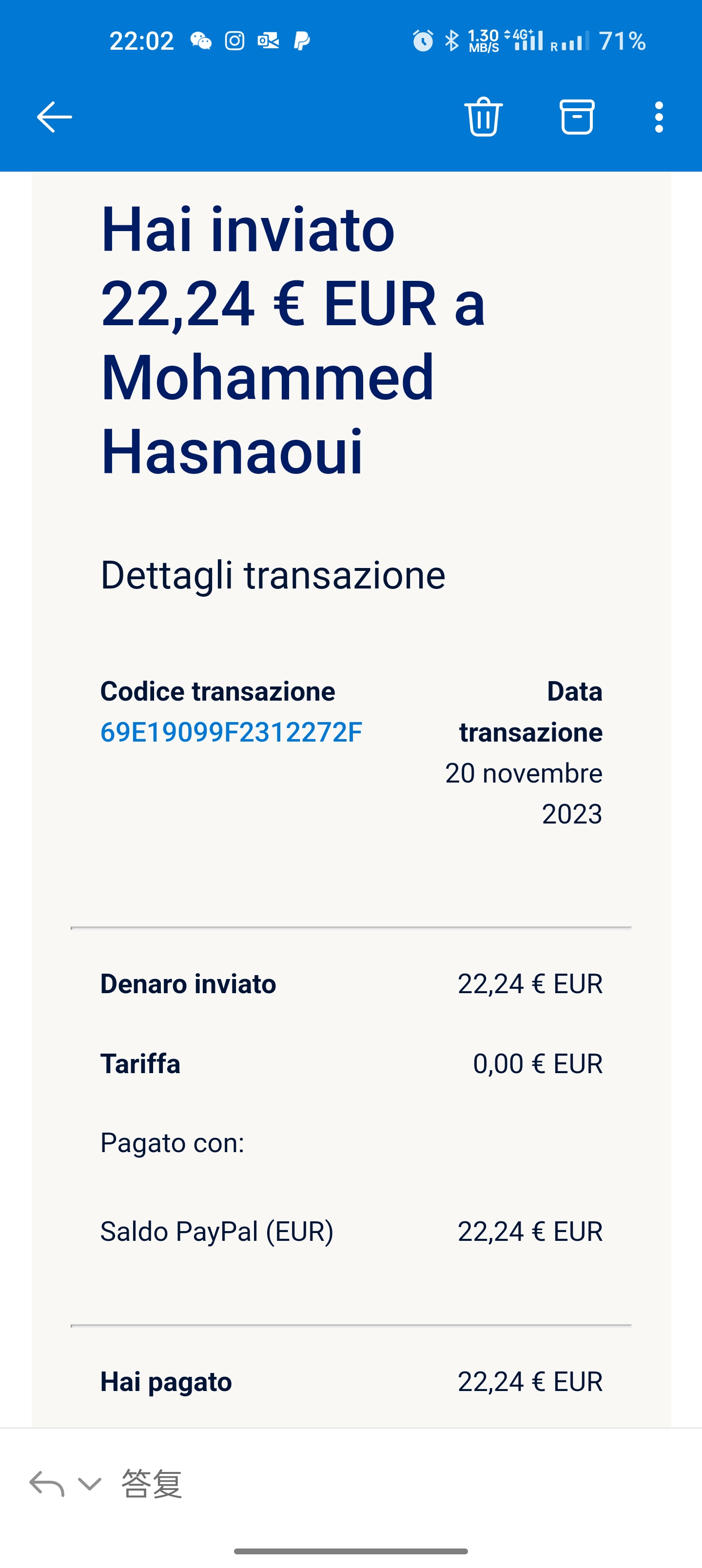Tap the WeChat notification icon
Screen dimensions: 702x1568
(x=201, y=41)
